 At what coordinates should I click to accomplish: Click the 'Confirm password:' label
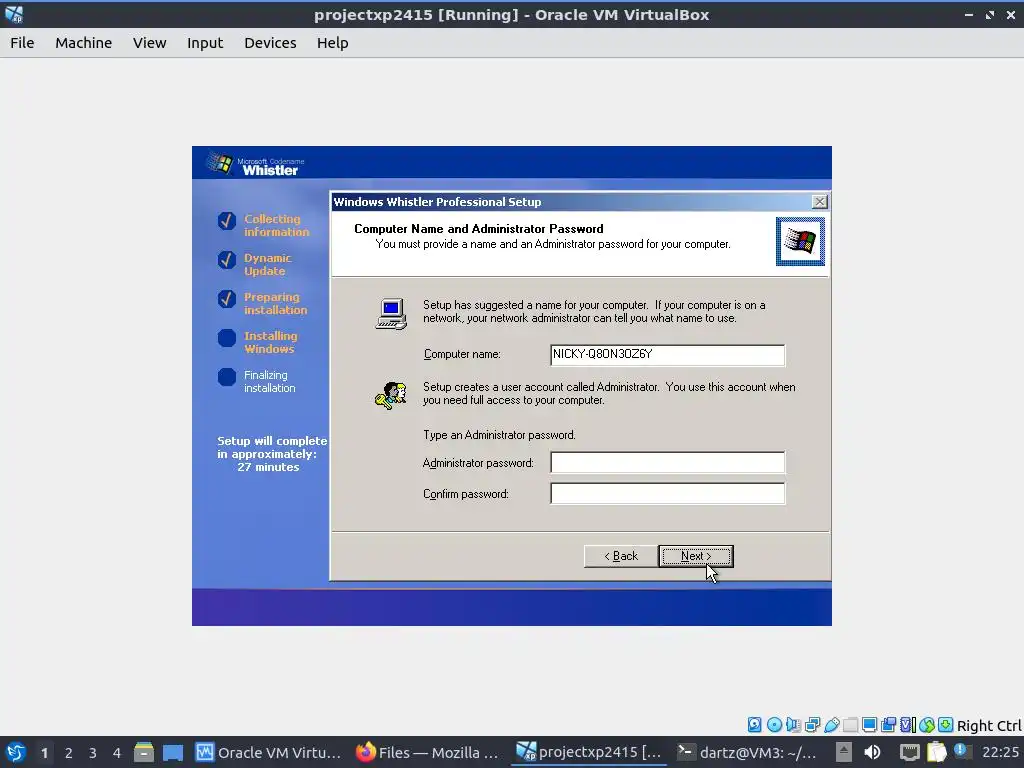tap(466, 494)
